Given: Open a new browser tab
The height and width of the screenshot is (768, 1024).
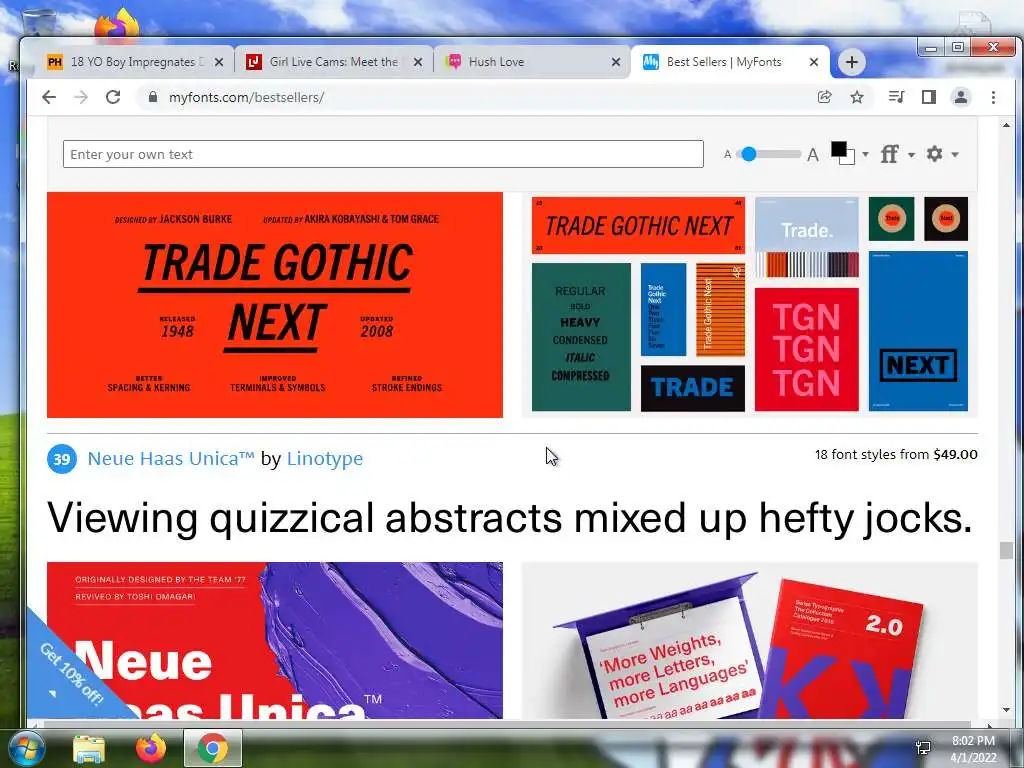Looking at the screenshot, I should click(x=851, y=62).
